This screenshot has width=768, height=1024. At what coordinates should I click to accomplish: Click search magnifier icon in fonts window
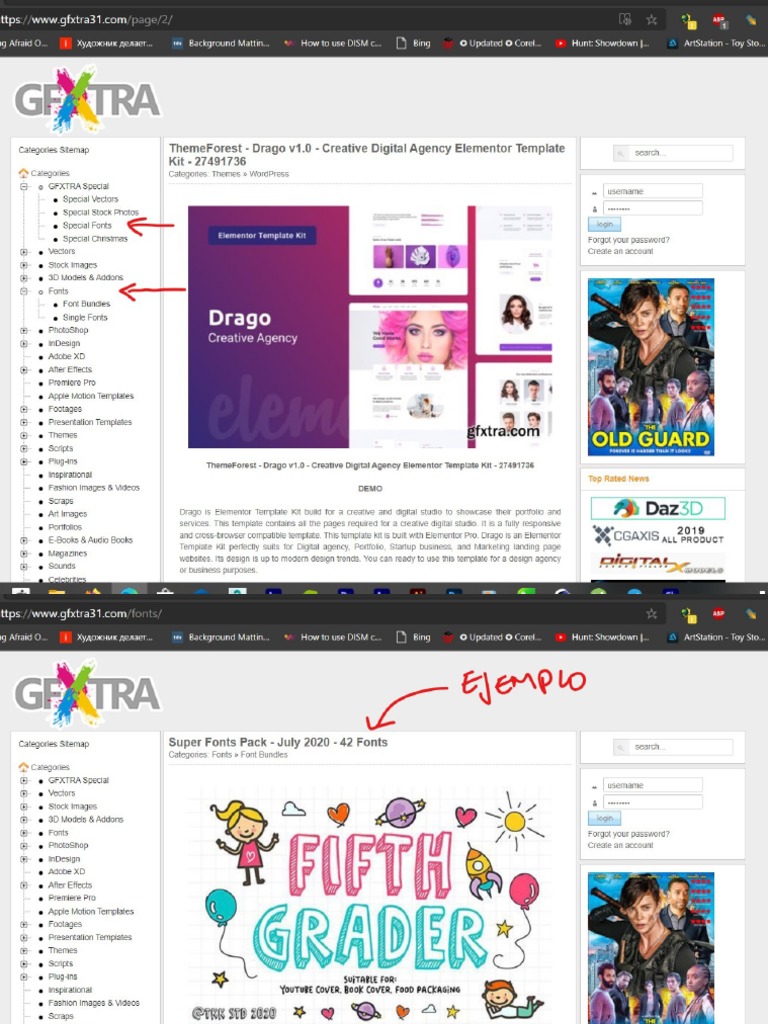coord(620,747)
